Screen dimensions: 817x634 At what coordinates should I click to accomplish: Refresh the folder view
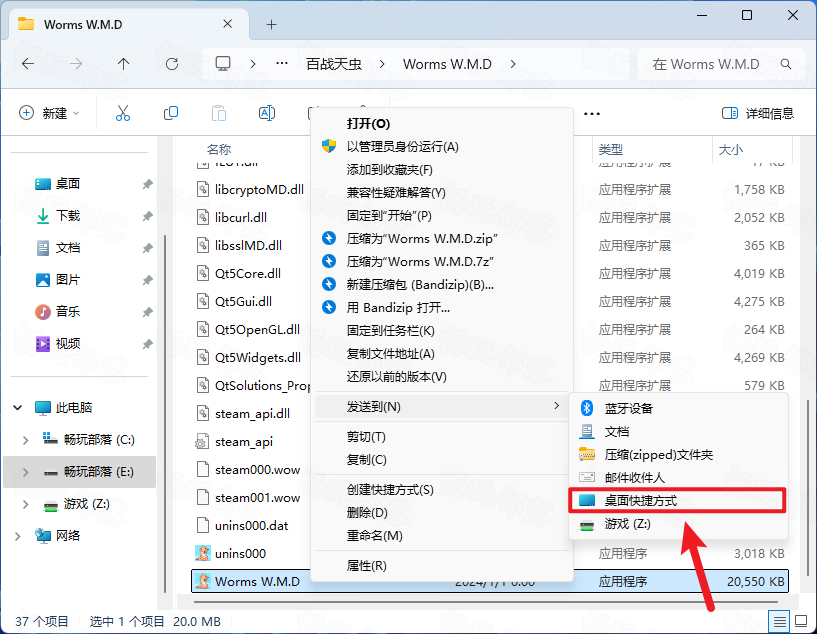[171, 64]
